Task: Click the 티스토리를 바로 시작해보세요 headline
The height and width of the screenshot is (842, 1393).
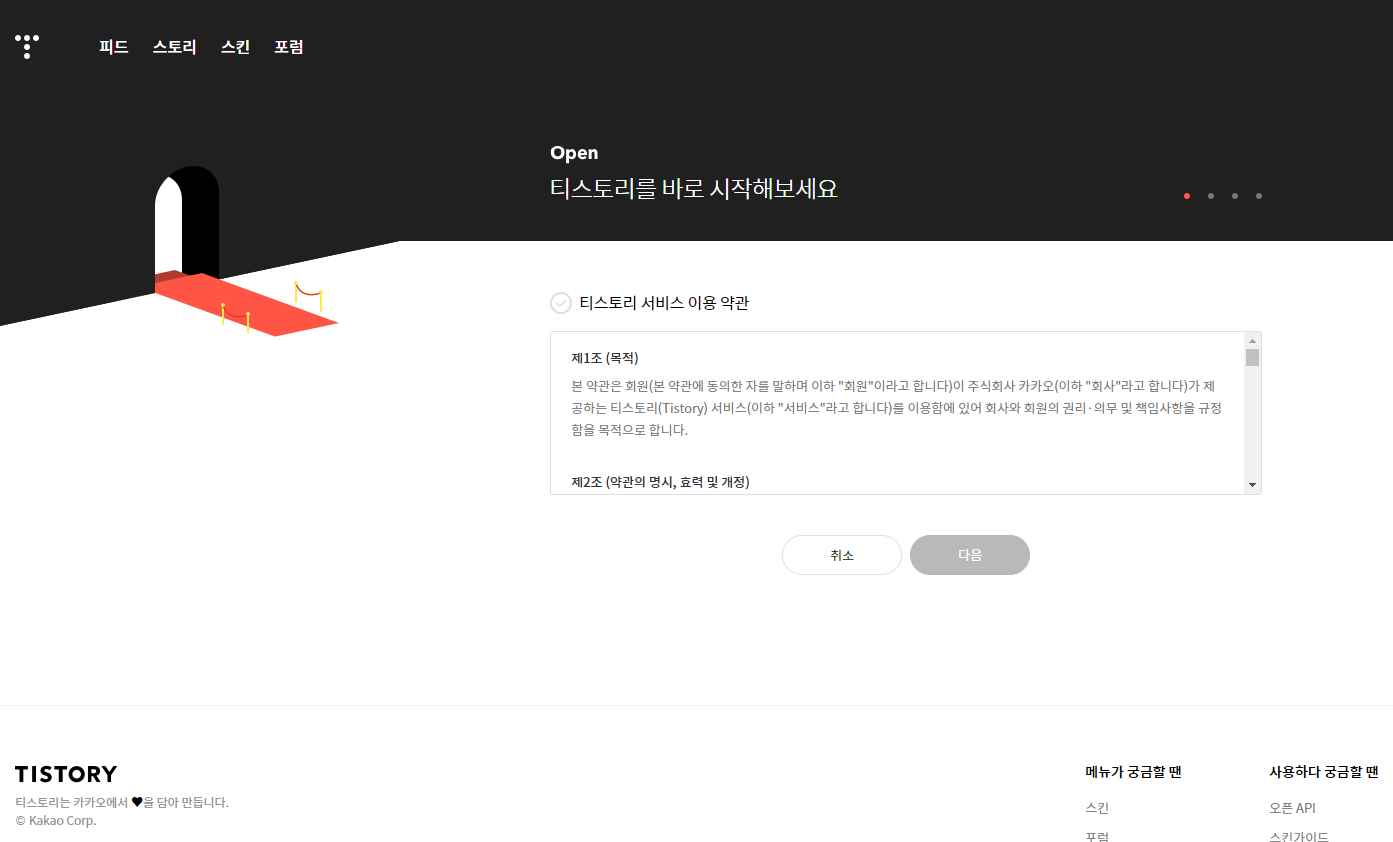Action: [x=694, y=188]
